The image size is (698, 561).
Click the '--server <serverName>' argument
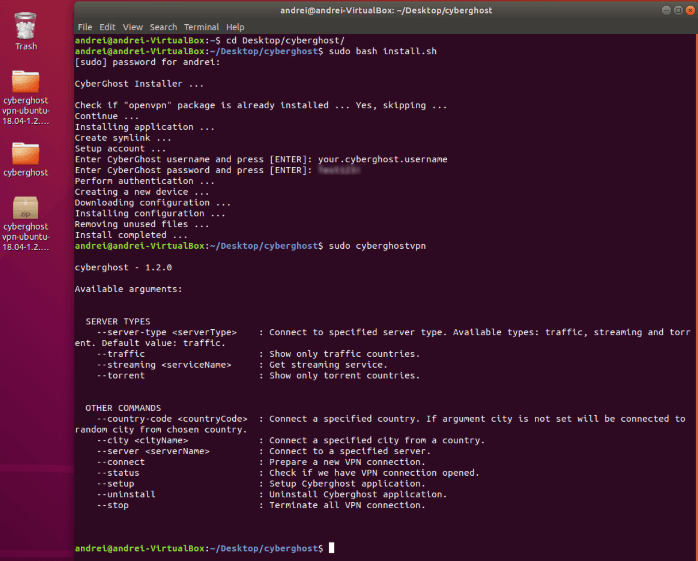pos(153,451)
